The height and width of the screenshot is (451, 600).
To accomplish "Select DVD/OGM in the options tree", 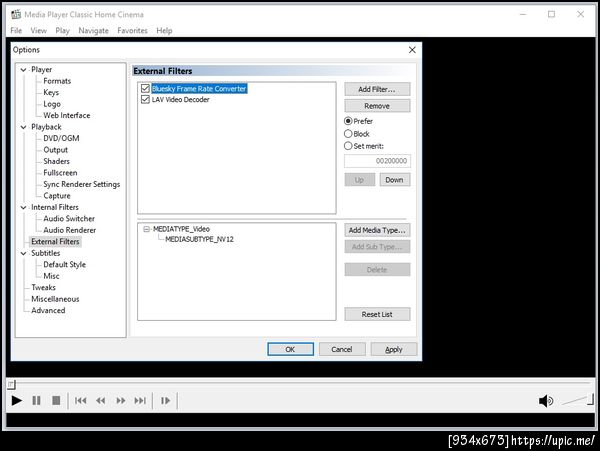I will (61, 138).
